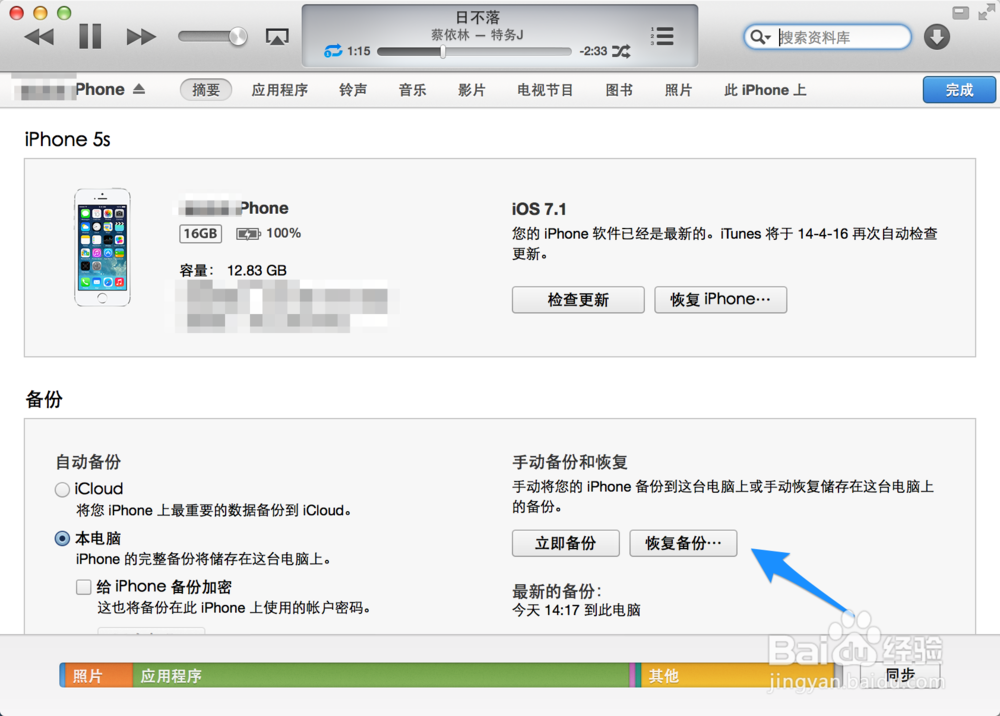Enable 给 iPhone 备份加密 checkbox

84,587
